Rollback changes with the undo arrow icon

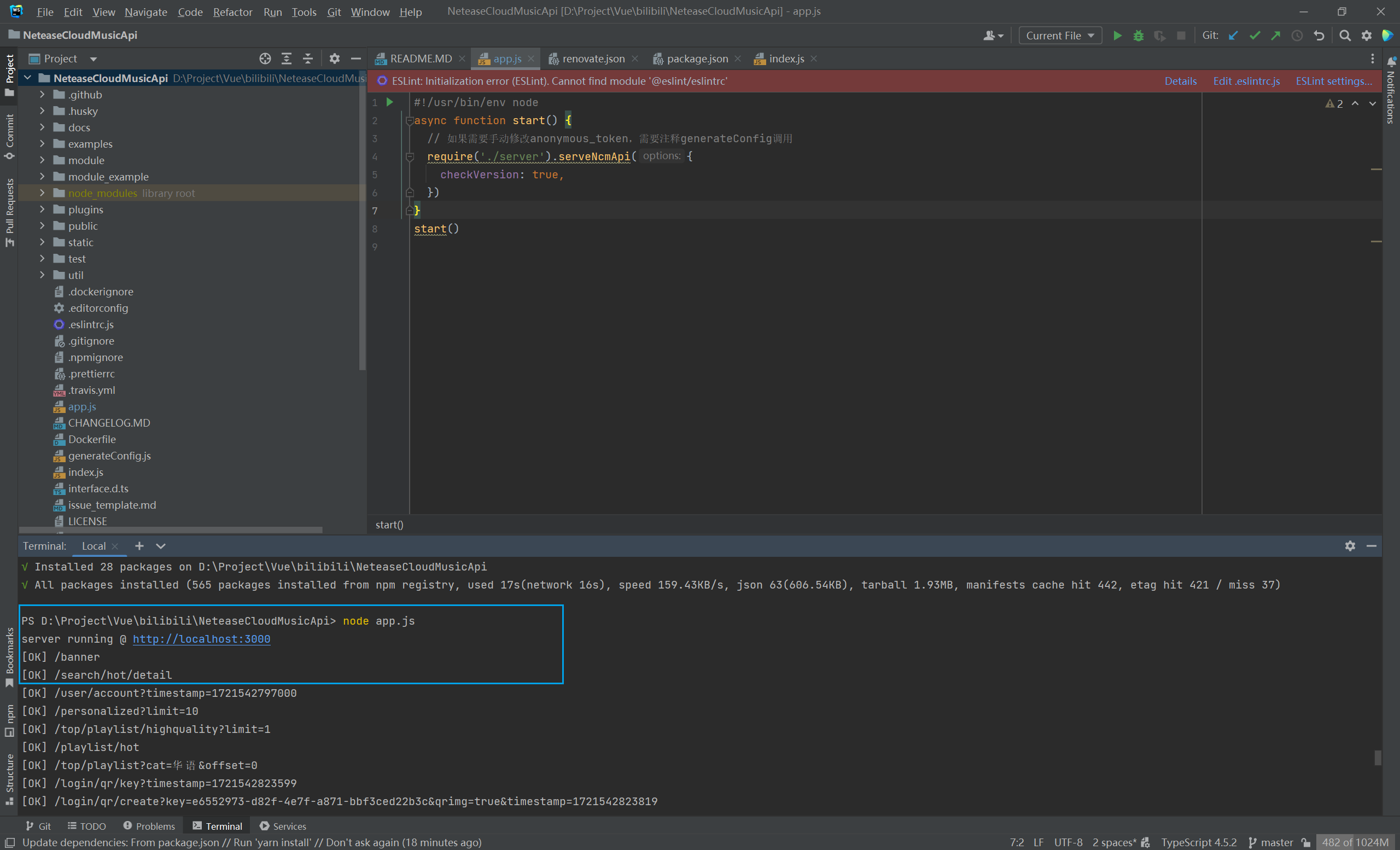1319,35
